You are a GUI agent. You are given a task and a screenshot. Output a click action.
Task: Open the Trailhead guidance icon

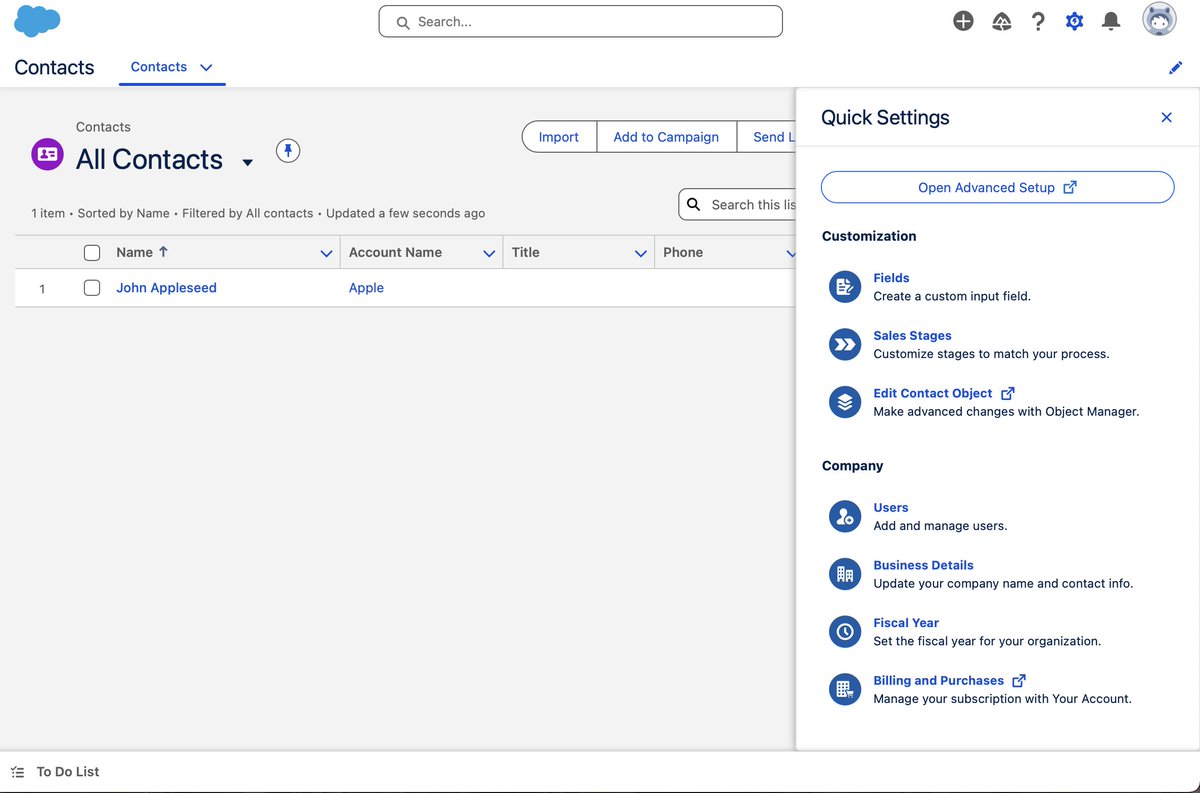tap(1001, 21)
